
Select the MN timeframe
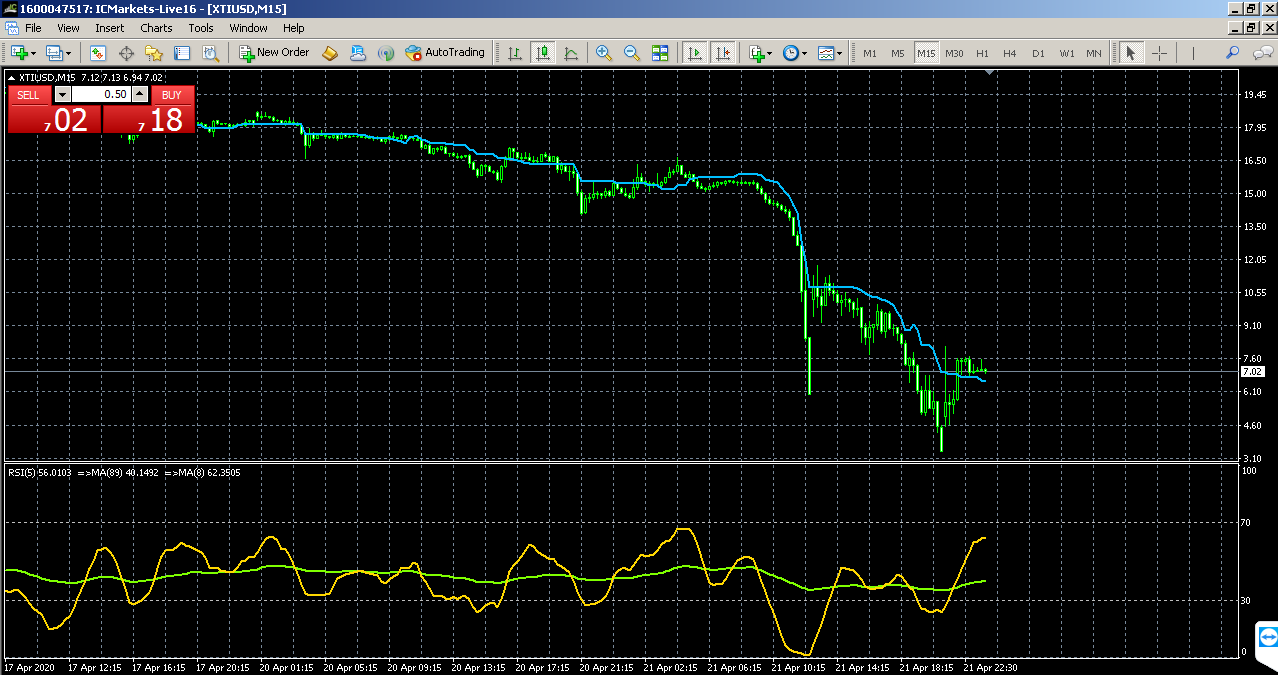(x=1094, y=53)
